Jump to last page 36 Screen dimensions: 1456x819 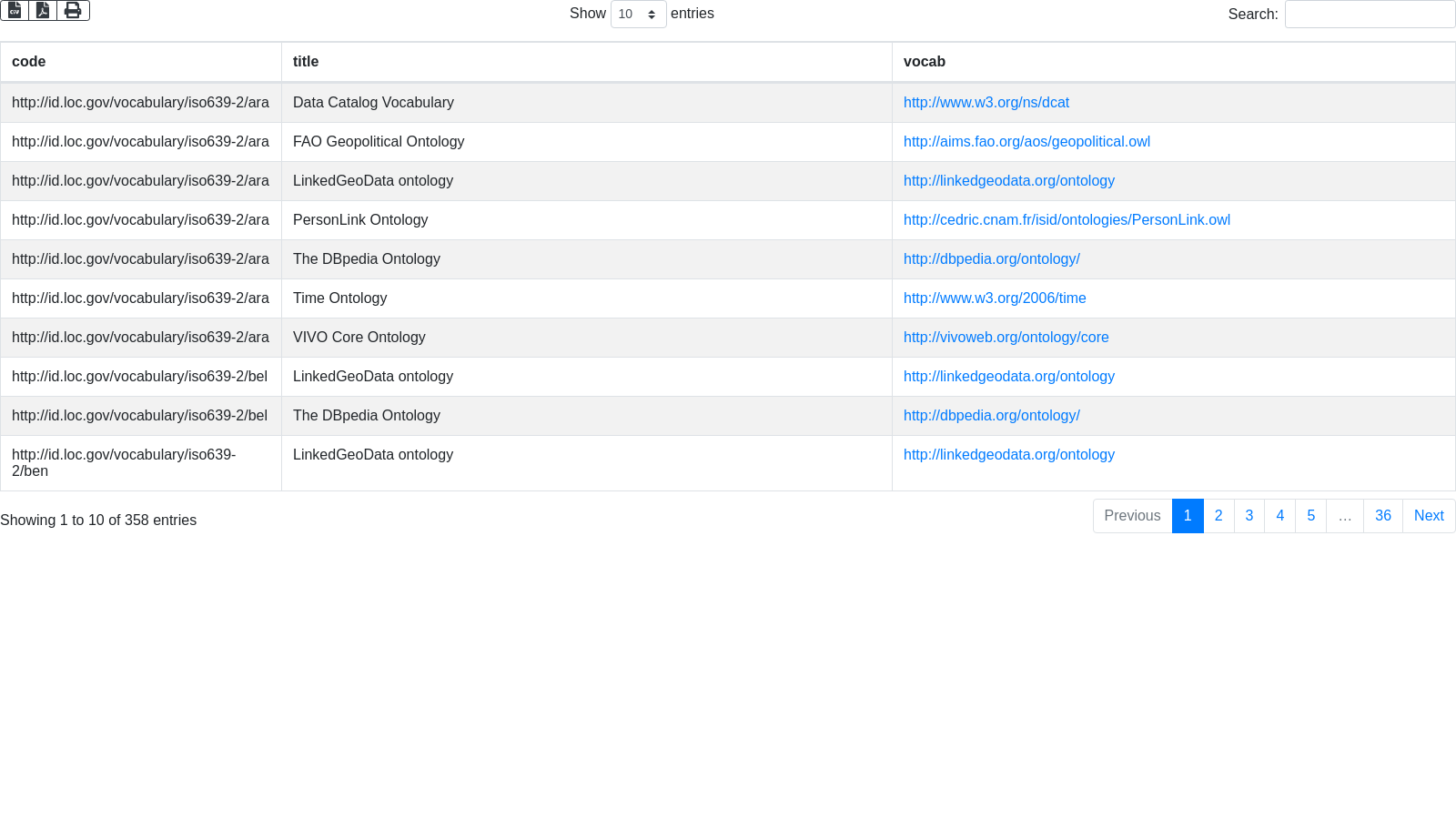click(1383, 516)
